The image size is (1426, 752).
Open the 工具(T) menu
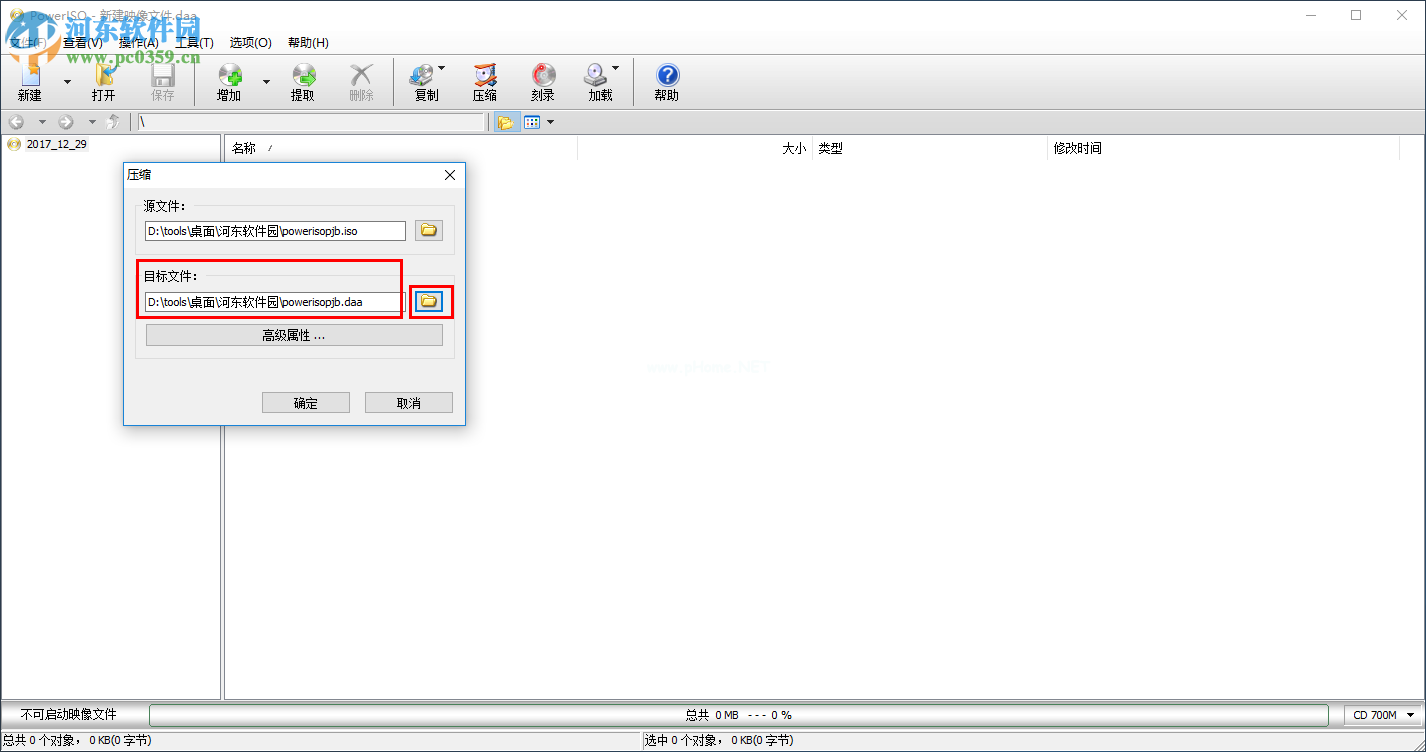tap(194, 43)
